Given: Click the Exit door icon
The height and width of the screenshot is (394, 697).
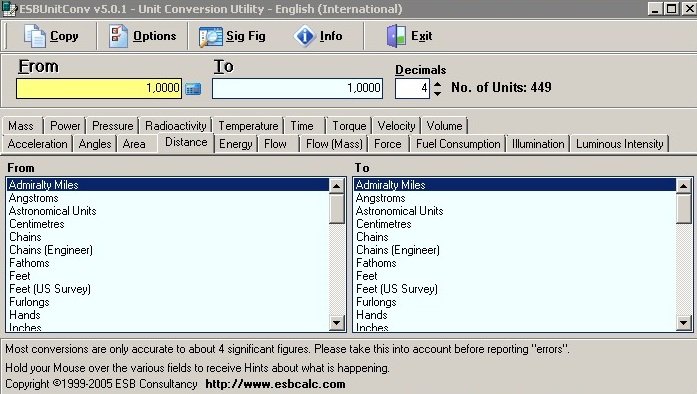Looking at the screenshot, I should (396, 36).
